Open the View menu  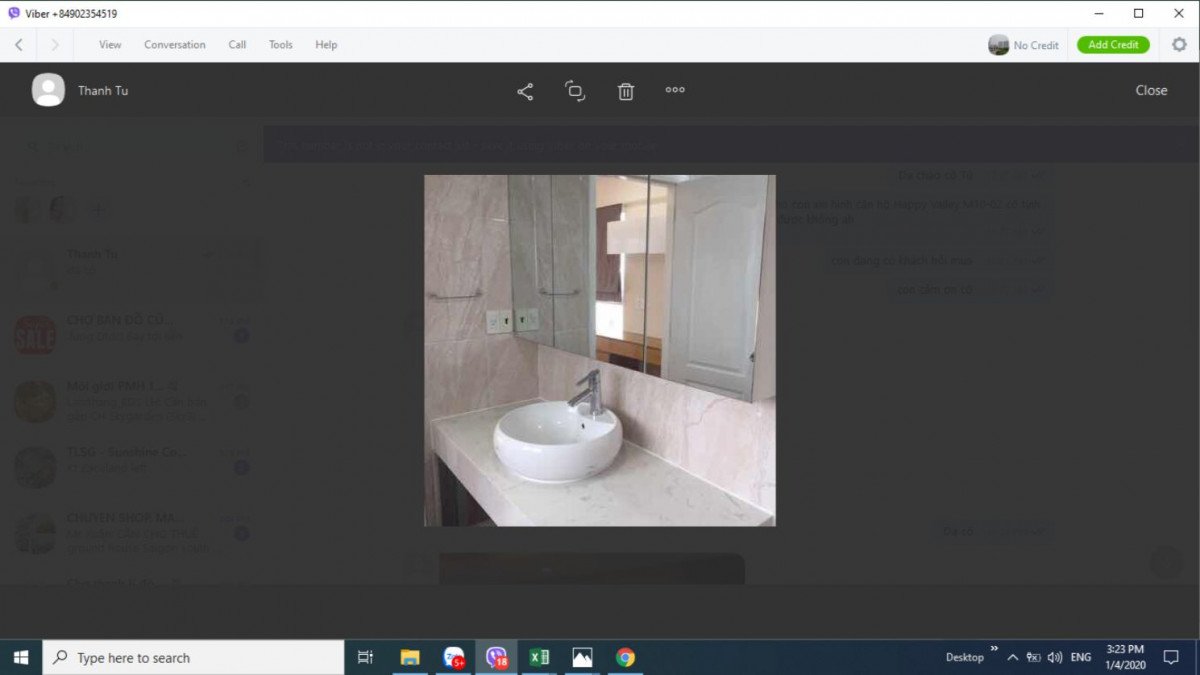(x=110, y=45)
